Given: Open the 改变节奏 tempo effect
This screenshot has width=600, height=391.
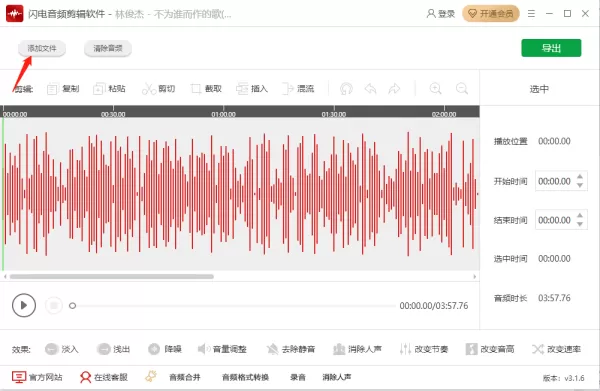Looking at the screenshot, I should [424, 349].
